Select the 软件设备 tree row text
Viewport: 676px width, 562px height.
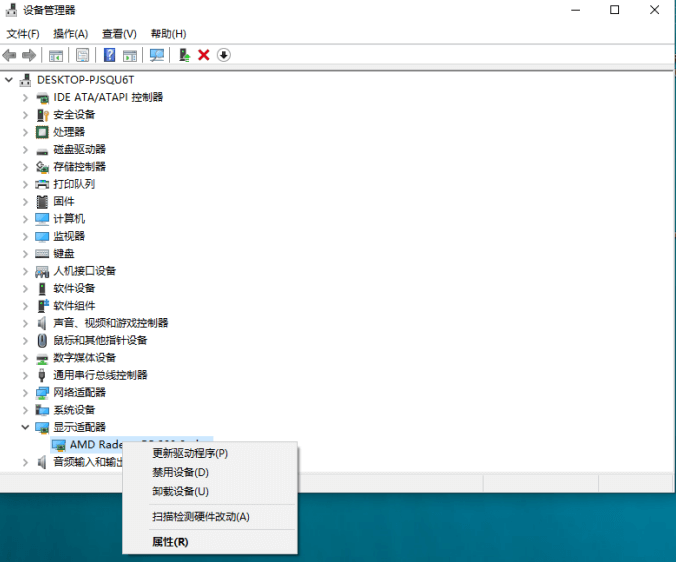74,288
